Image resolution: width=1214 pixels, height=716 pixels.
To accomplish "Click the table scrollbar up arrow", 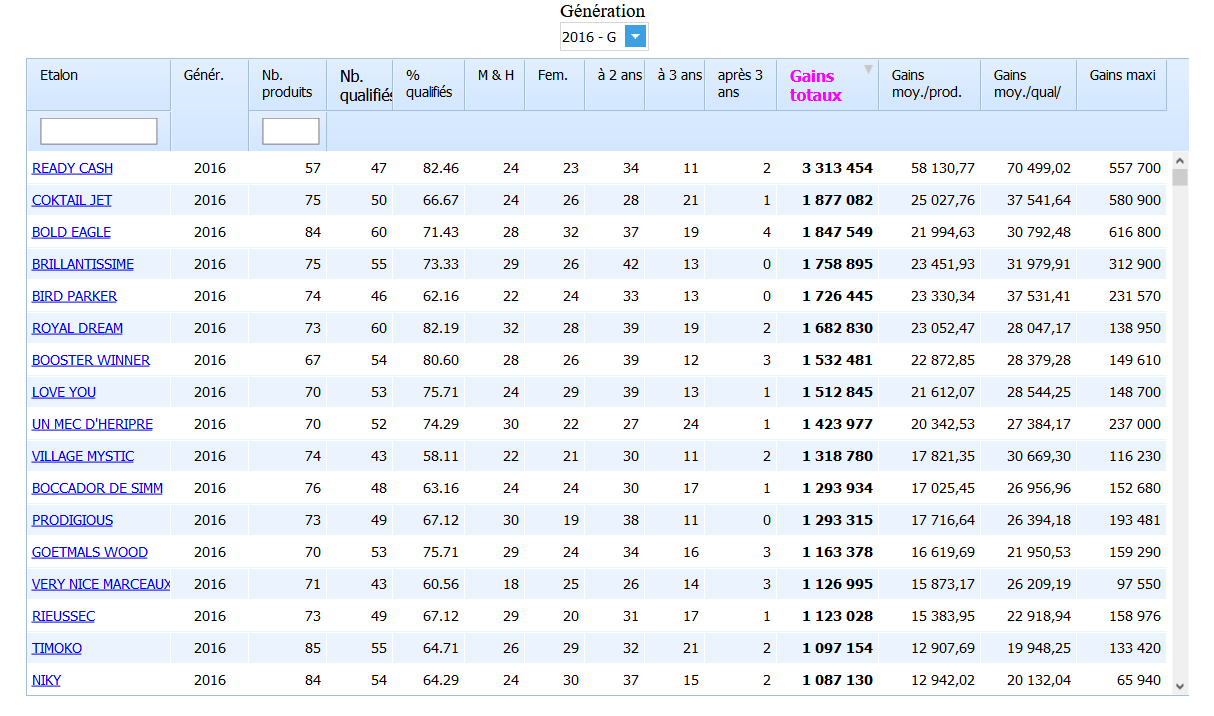I will tap(1180, 160).
